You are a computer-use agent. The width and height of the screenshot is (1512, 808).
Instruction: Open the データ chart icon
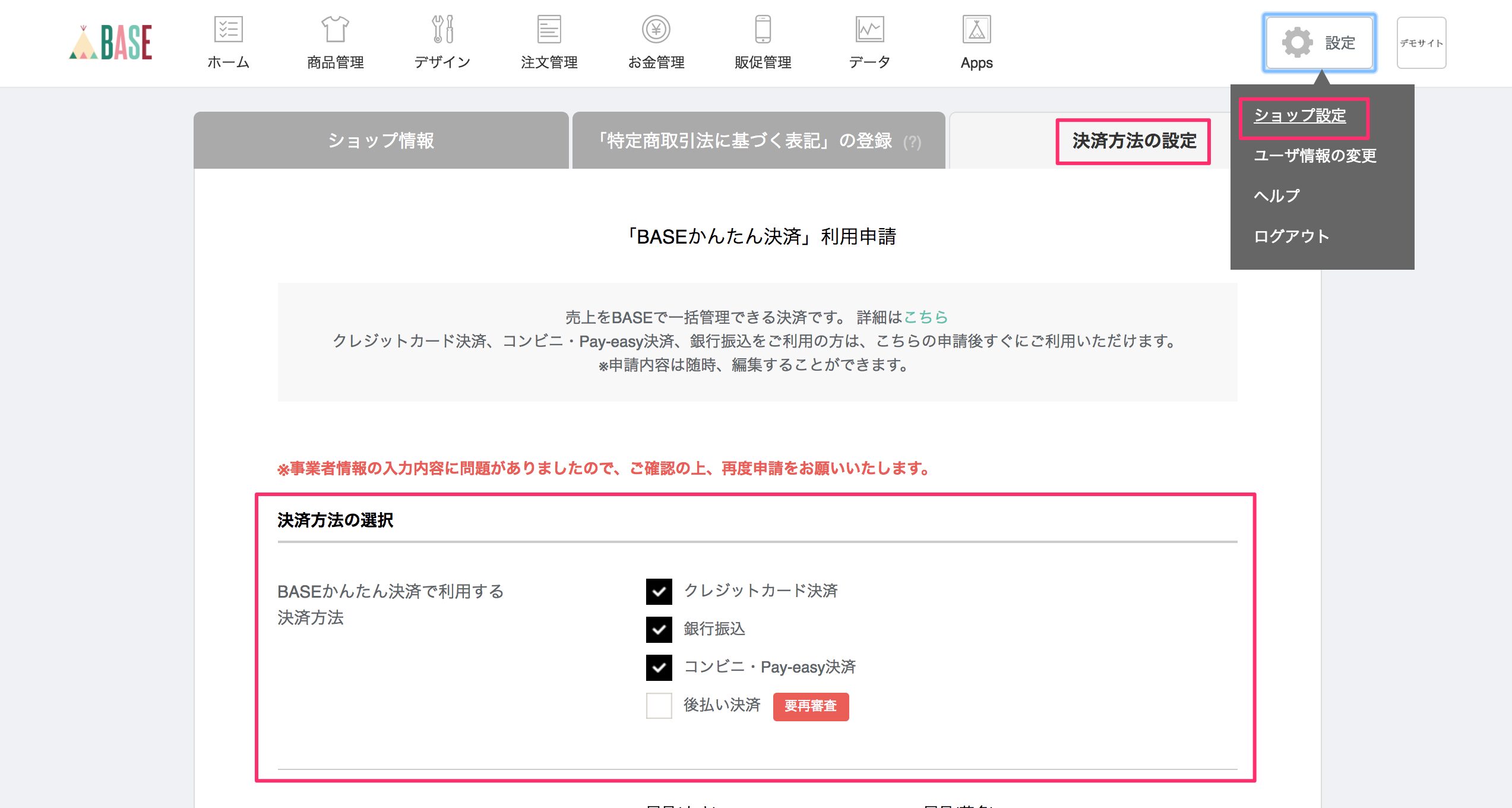coord(869,30)
